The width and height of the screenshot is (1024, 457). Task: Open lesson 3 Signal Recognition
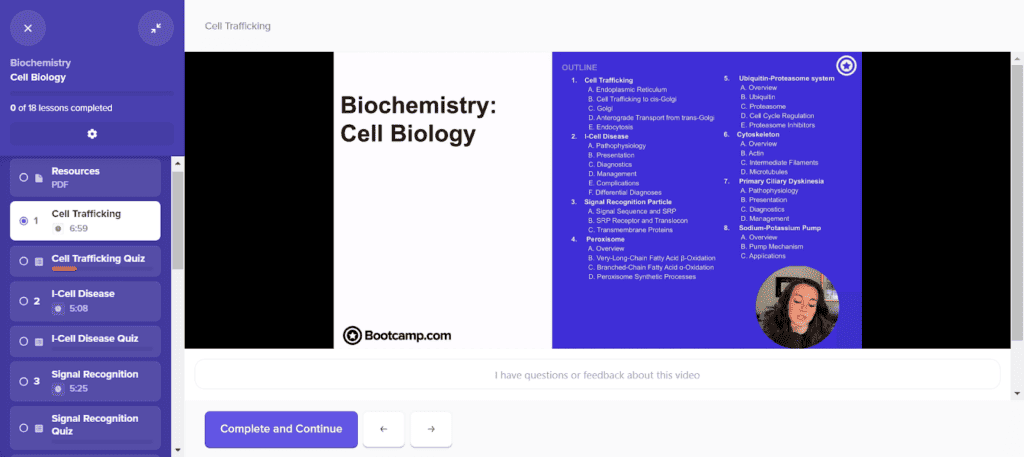pyautogui.click(x=86, y=381)
